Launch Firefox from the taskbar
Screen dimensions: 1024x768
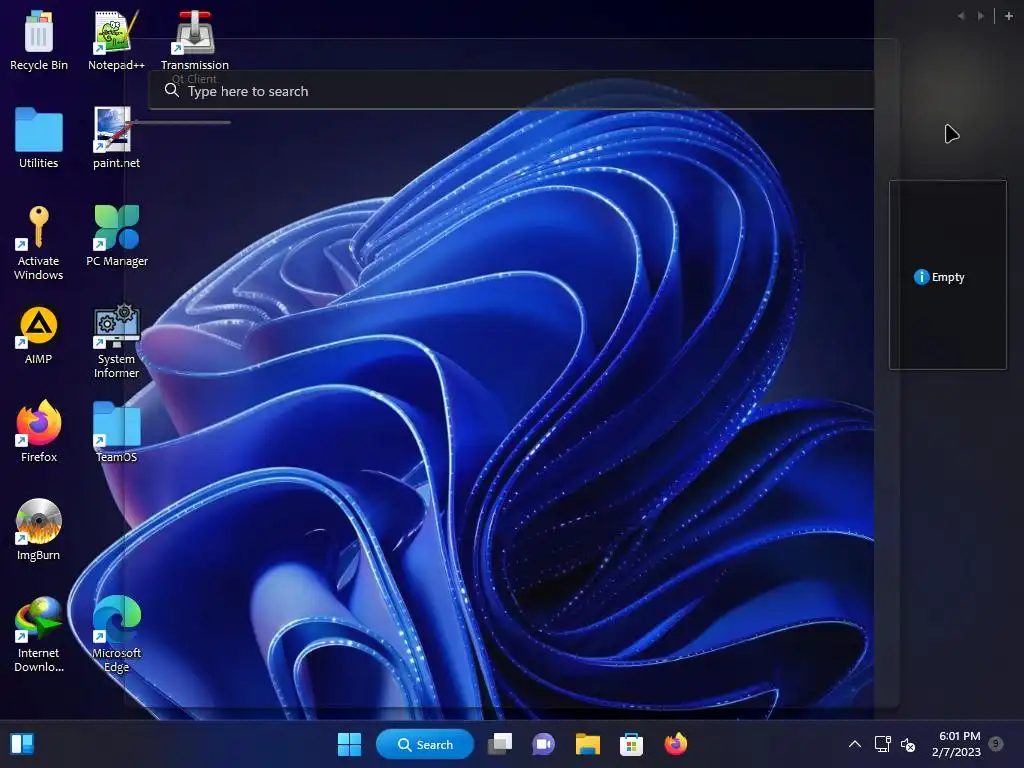676,744
